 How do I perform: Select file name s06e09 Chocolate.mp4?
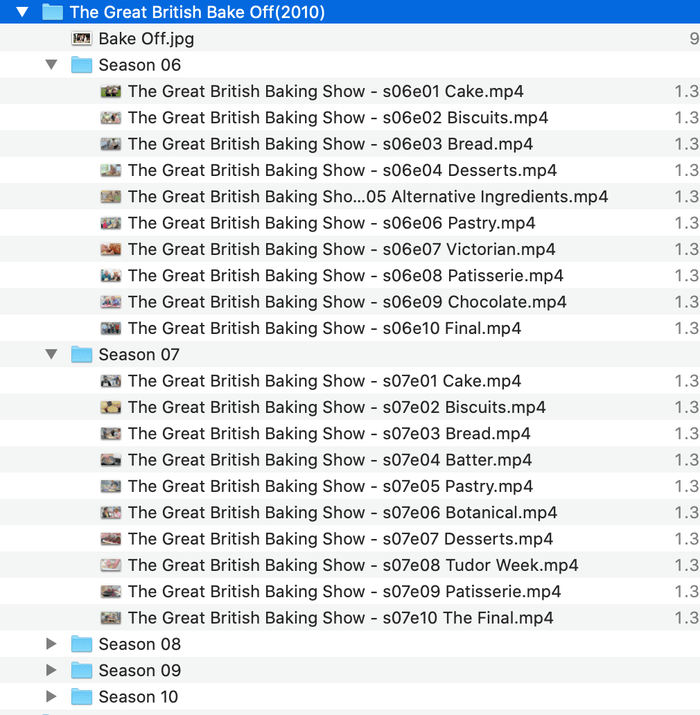347,302
